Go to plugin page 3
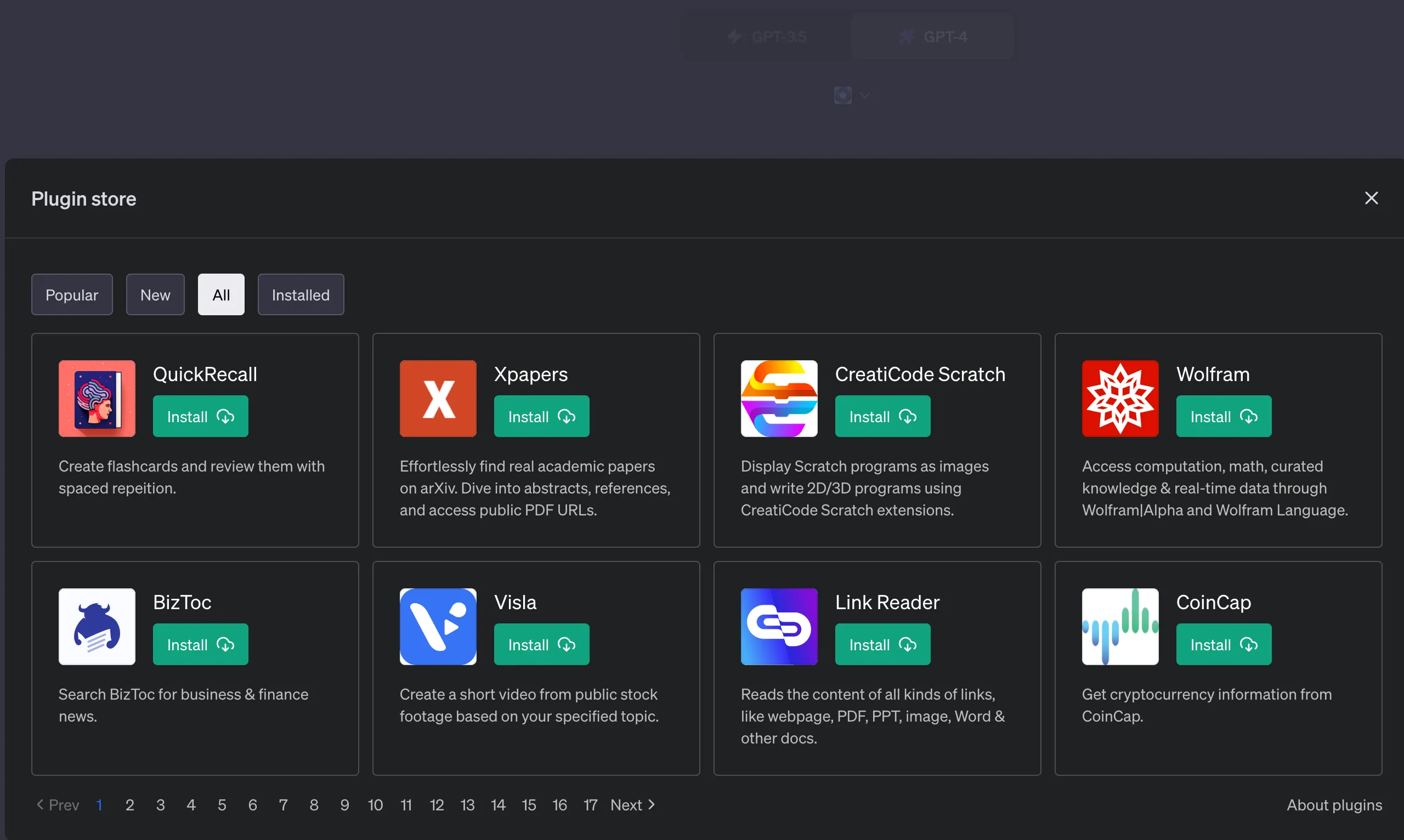The width and height of the screenshot is (1404, 840). pos(160,805)
